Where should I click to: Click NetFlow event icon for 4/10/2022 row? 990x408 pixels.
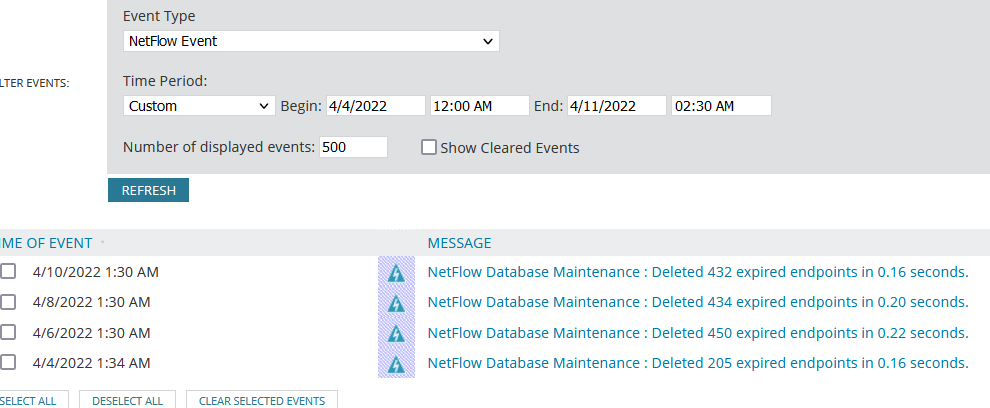coord(396,272)
